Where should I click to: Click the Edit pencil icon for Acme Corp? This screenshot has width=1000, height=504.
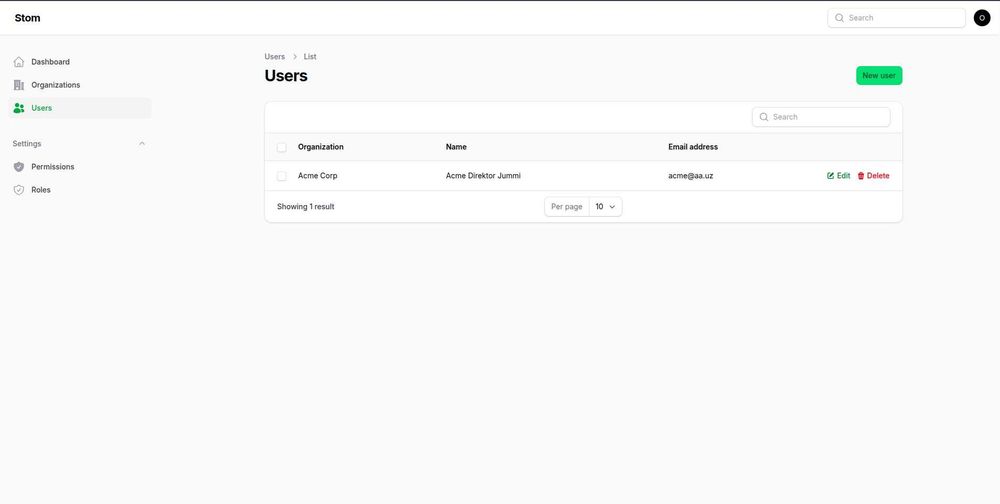point(831,176)
